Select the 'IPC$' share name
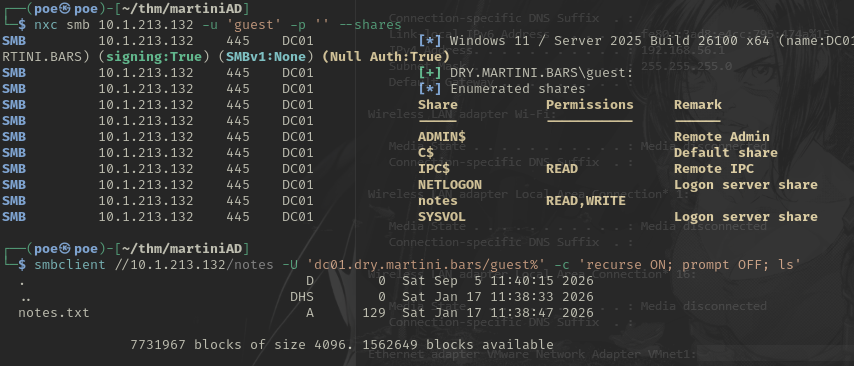Image resolution: width=854 pixels, height=366 pixels. point(434,168)
